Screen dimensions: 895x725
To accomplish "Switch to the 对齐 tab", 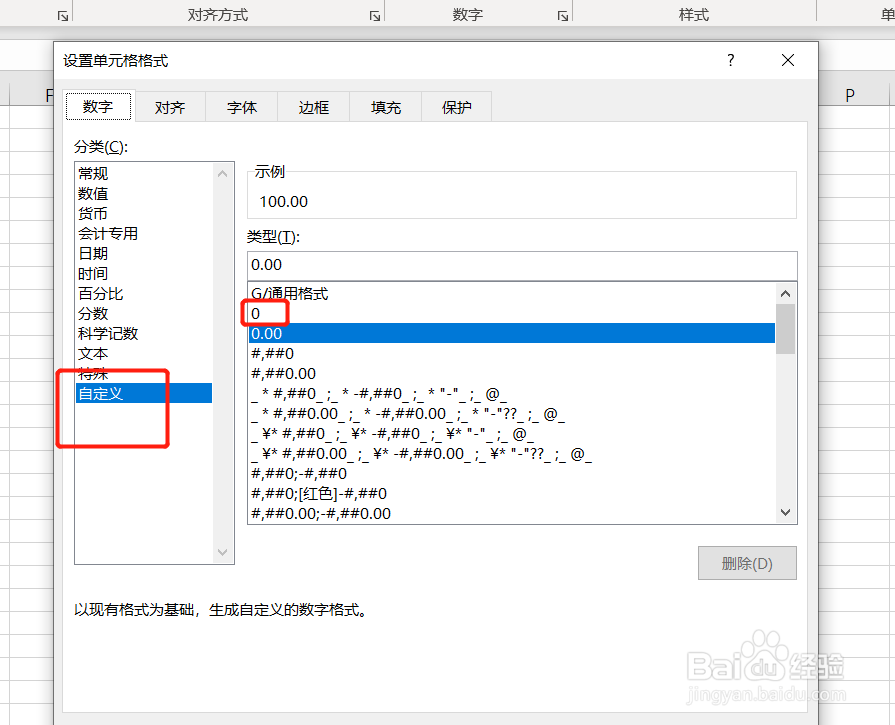I will tap(169, 105).
